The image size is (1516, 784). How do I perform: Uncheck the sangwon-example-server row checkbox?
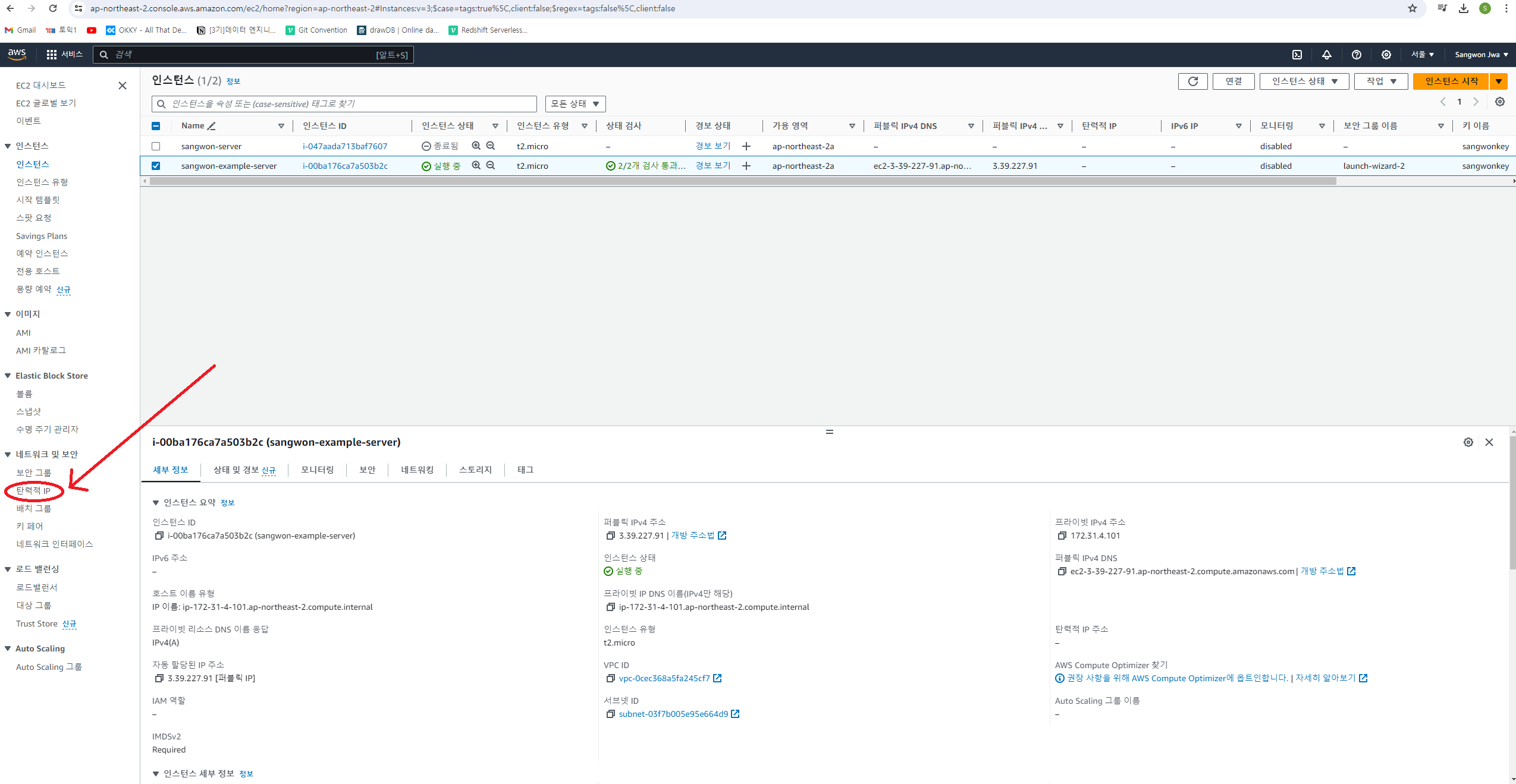(x=156, y=166)
